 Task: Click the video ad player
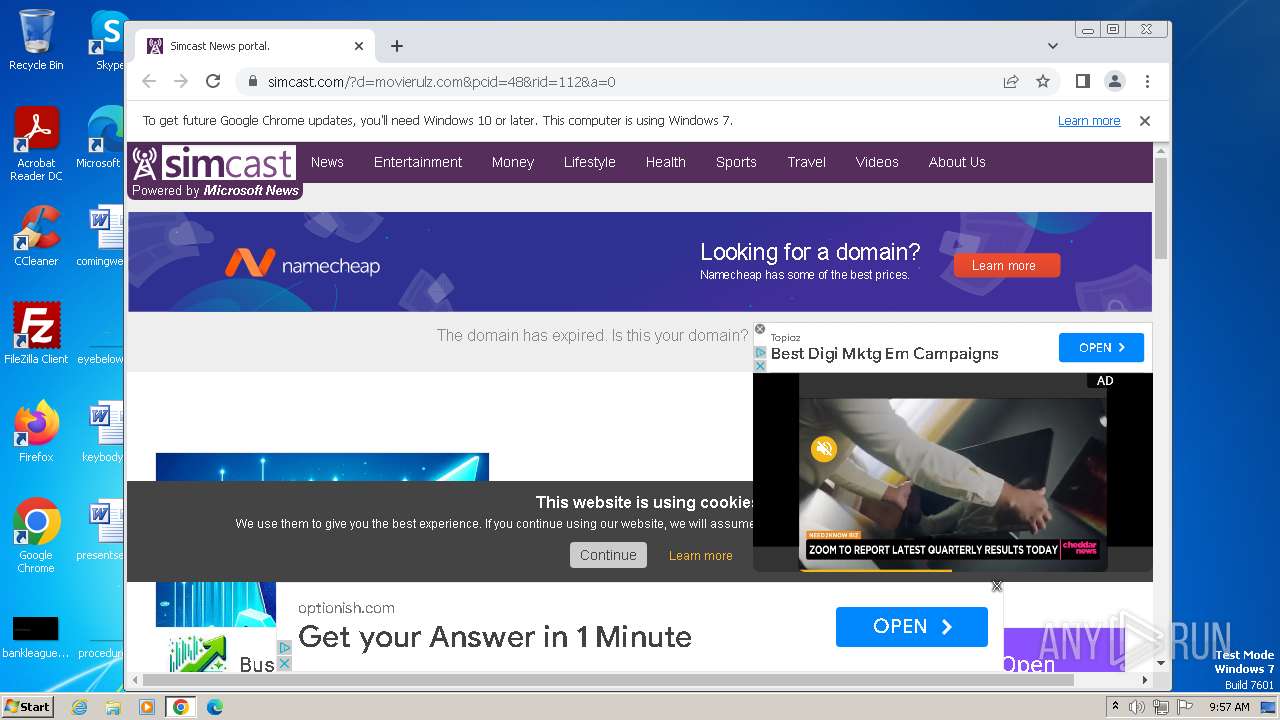tap(952, 472)
